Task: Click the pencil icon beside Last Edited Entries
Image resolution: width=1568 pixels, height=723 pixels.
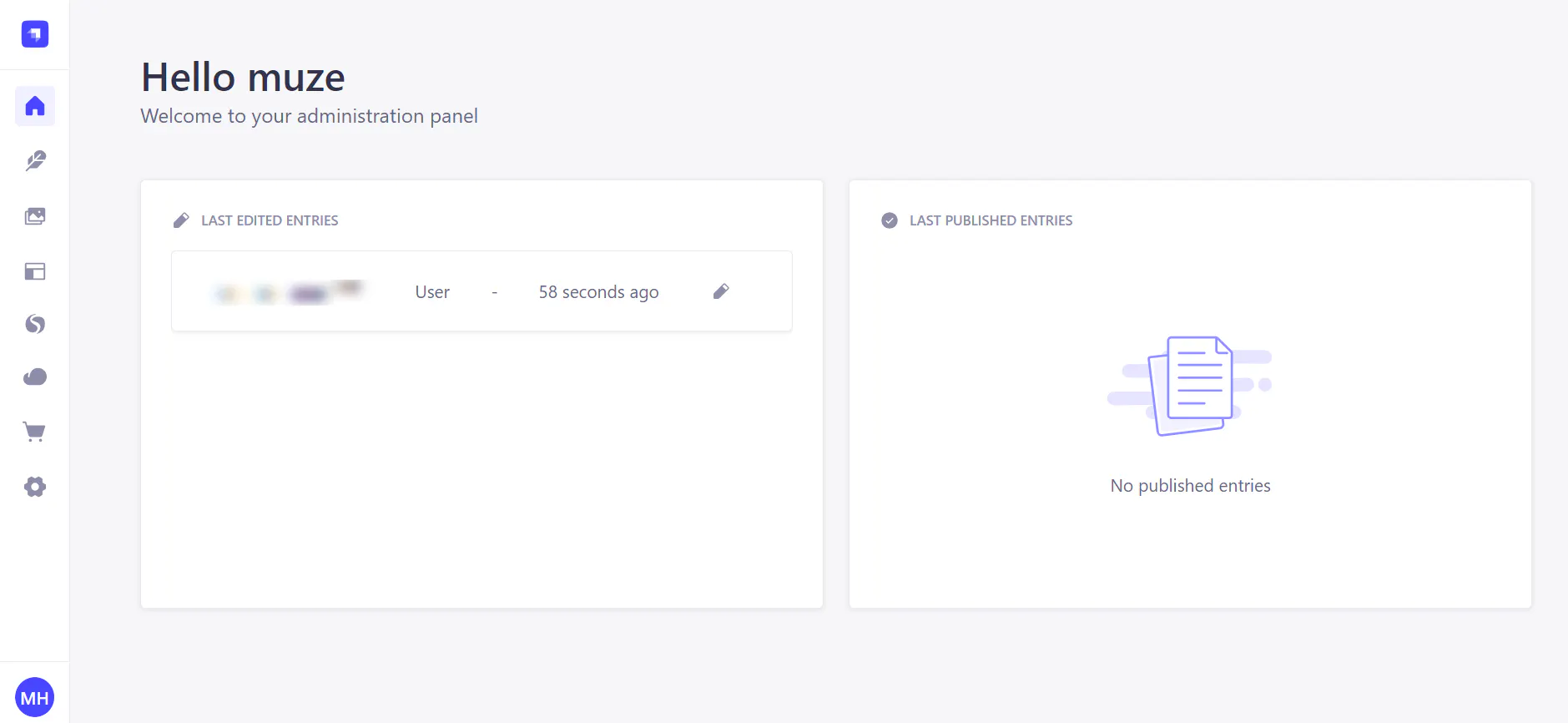Action: (x=181, y=220)
